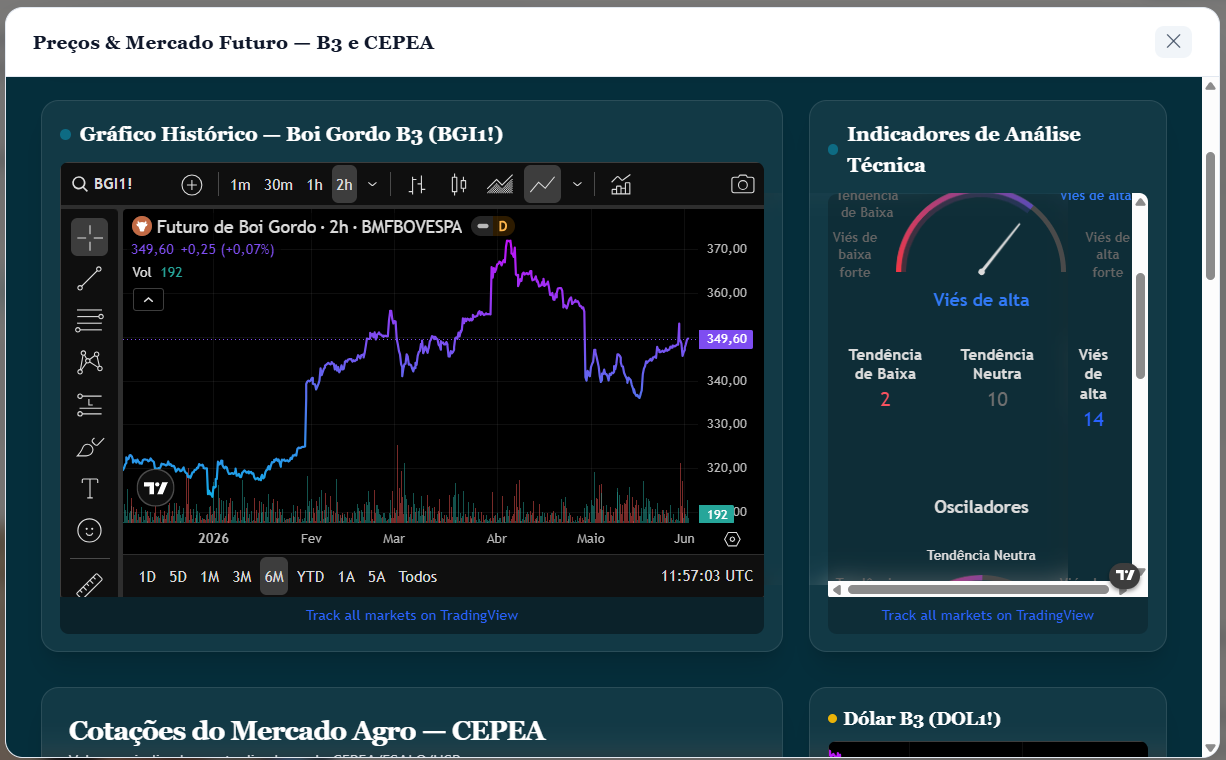Viewport: 1226px width, 760px height.
Task: Set range to 1A
Action: 346,577
